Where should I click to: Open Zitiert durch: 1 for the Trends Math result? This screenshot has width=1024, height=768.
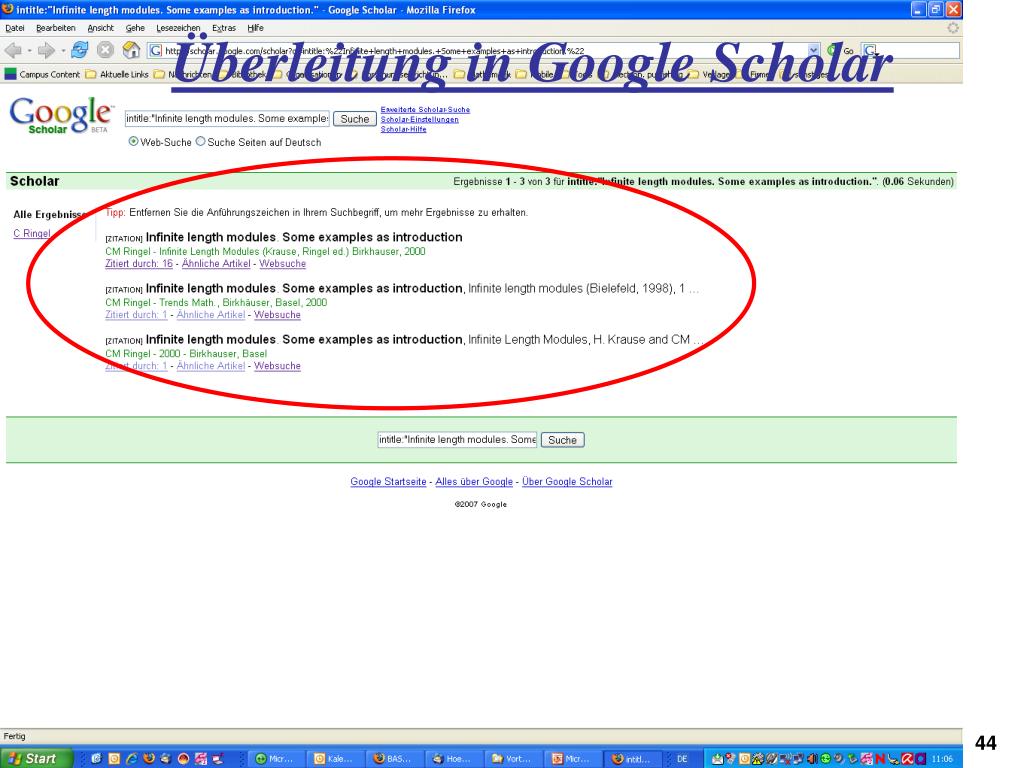pos(136,315)
